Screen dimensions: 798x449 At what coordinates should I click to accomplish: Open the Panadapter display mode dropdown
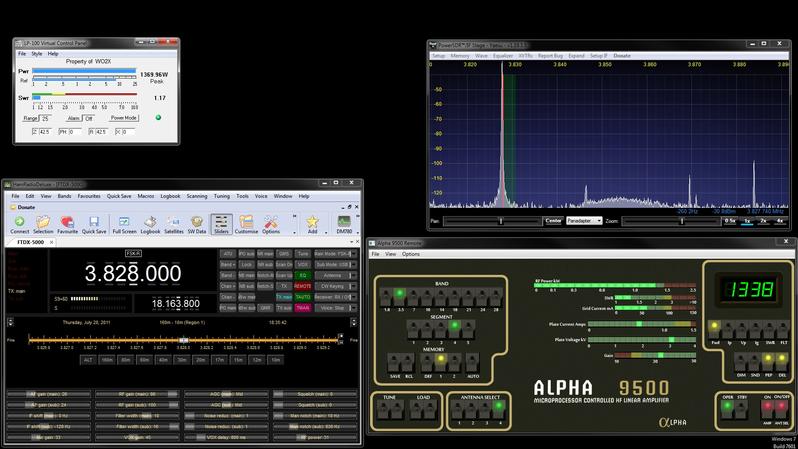pos(584,221)
